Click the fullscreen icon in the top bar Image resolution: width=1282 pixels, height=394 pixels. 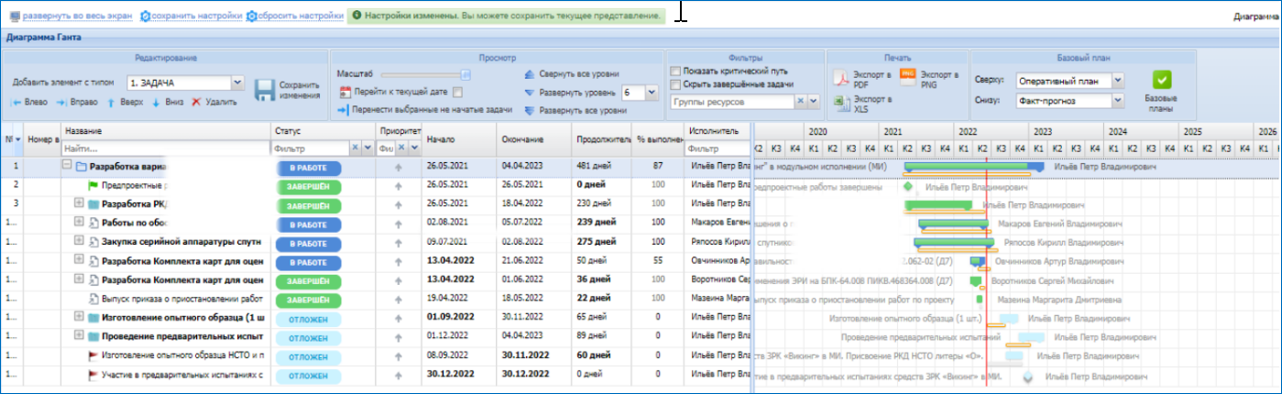(x=14, y=17)
